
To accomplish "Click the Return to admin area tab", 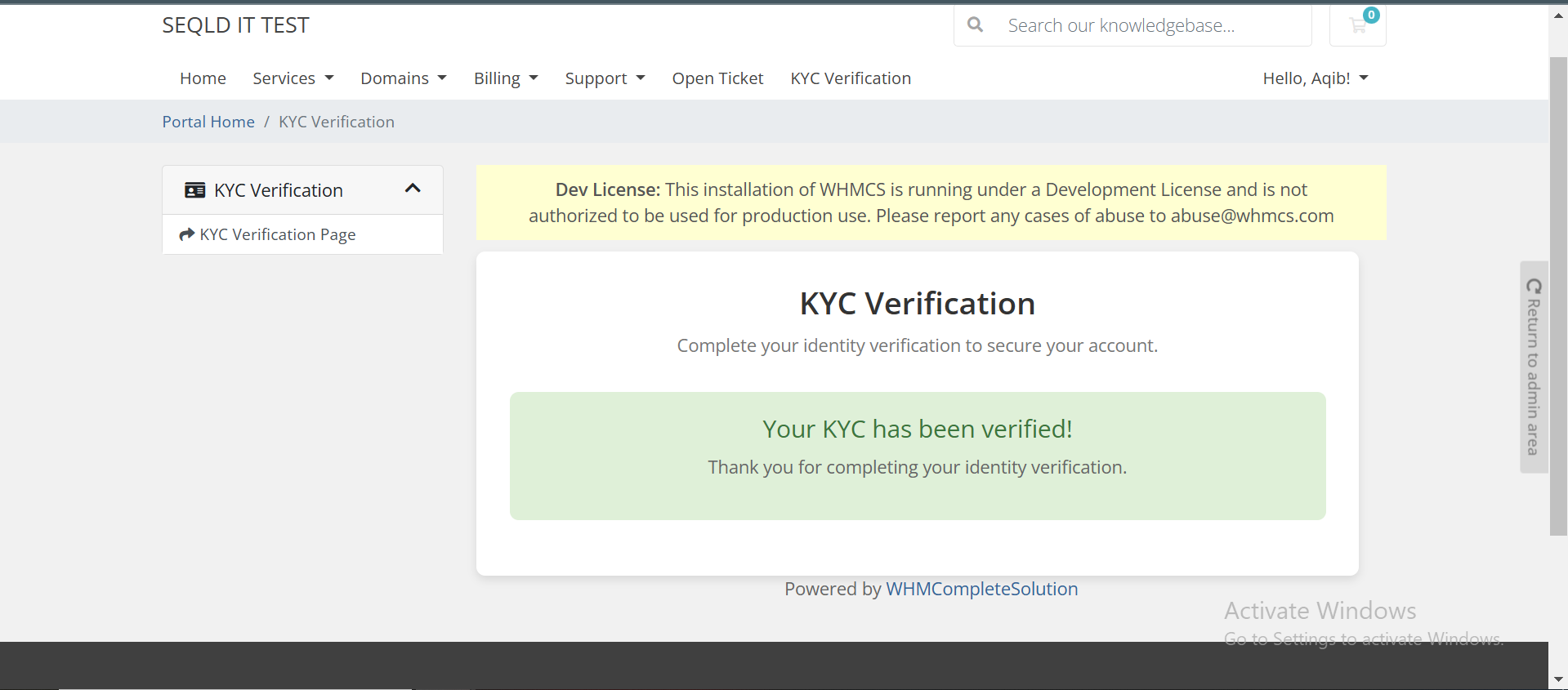I will click(1534, 367).
